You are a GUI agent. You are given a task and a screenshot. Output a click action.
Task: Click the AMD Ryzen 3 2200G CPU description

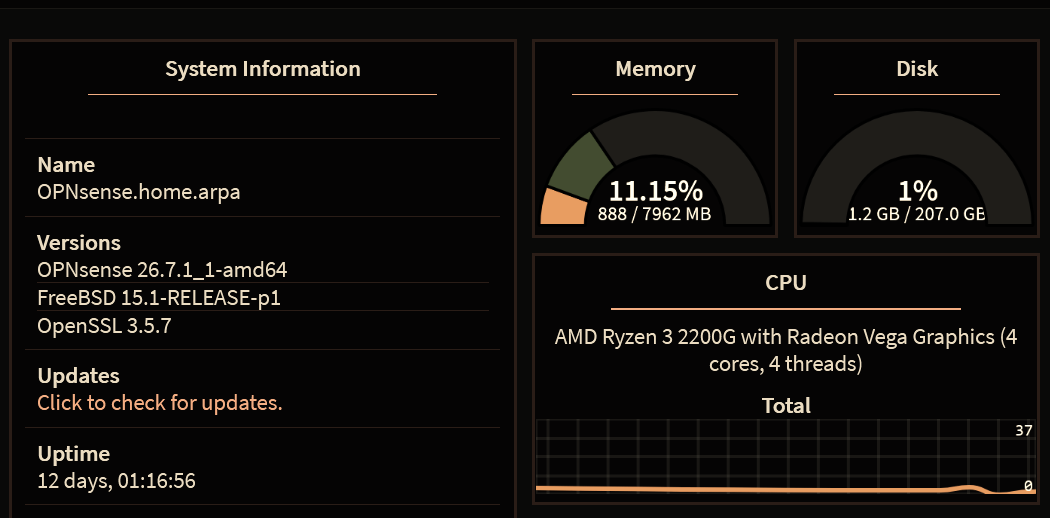pos(785,350)
